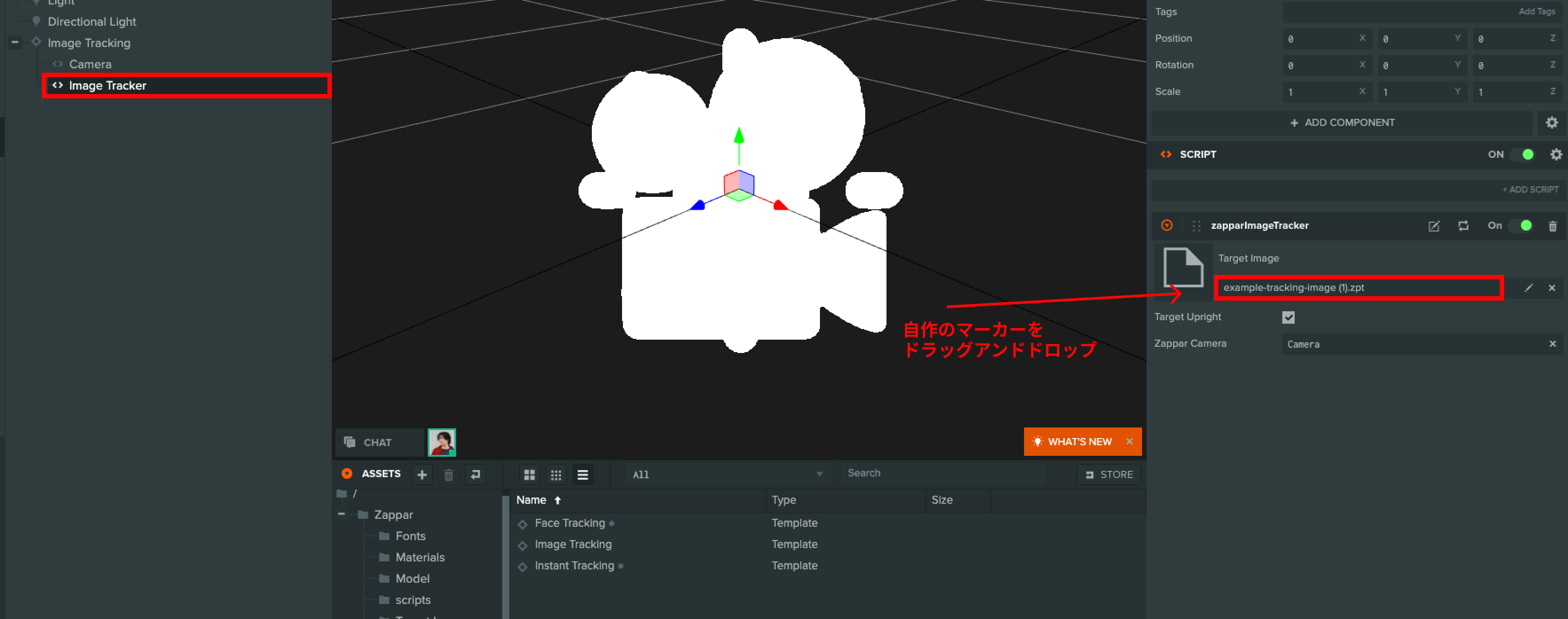Open the Script component settings gear
This screenshot has height=619, width=1568.
coord(1556,154)
